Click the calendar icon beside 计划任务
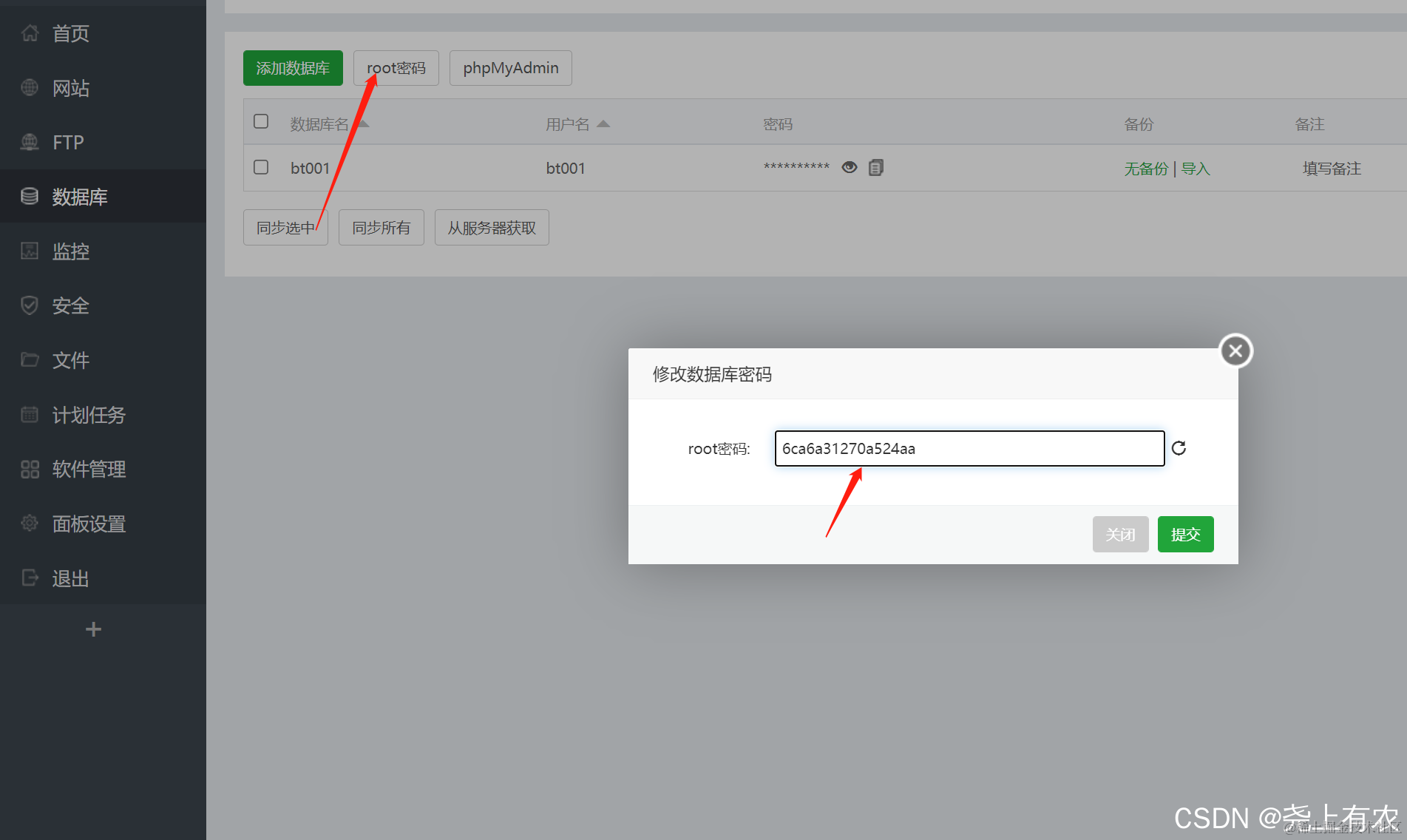This screenshot has height=840, width=1407. point(30,414)
